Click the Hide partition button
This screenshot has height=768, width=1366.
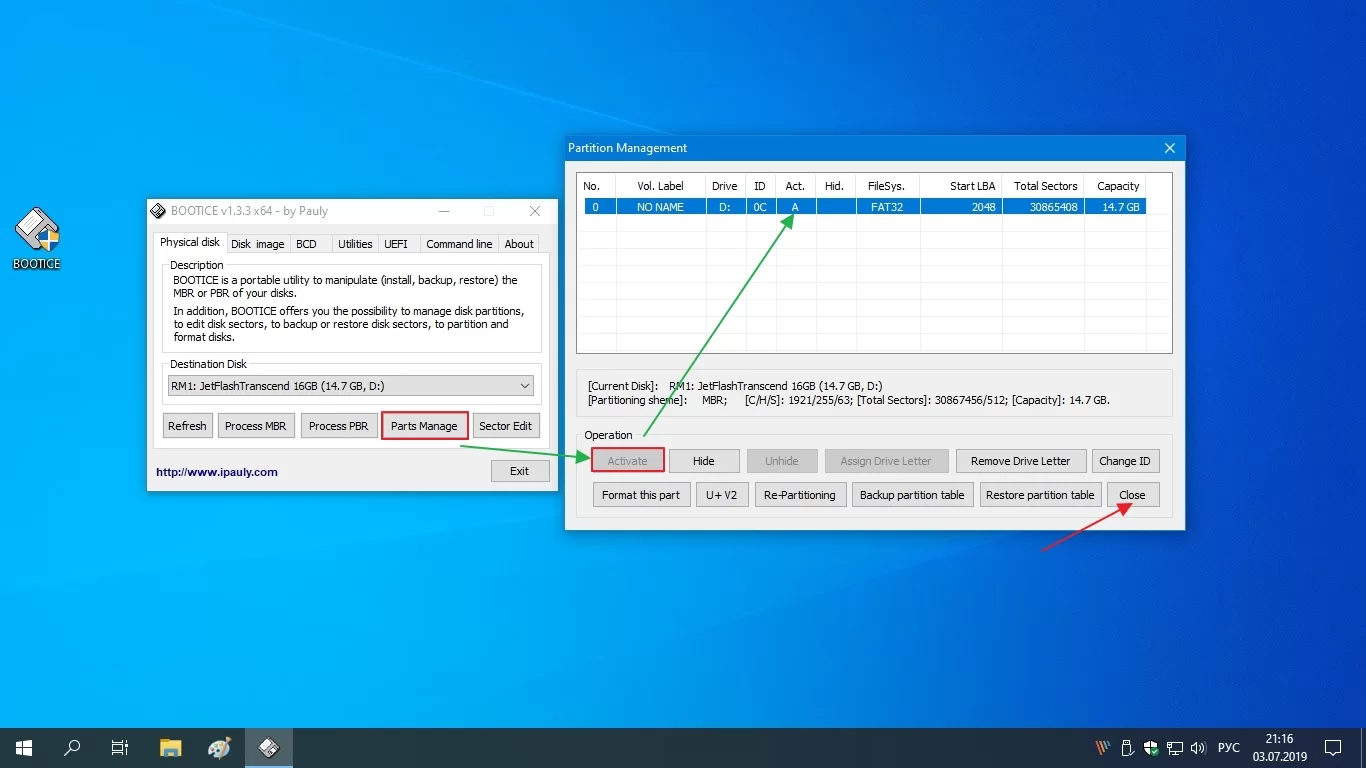pyautogui.click(x=704, y=461)
